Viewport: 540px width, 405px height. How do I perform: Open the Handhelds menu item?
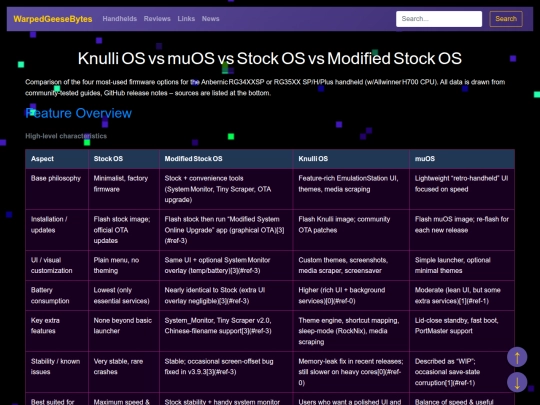(120, 19)
